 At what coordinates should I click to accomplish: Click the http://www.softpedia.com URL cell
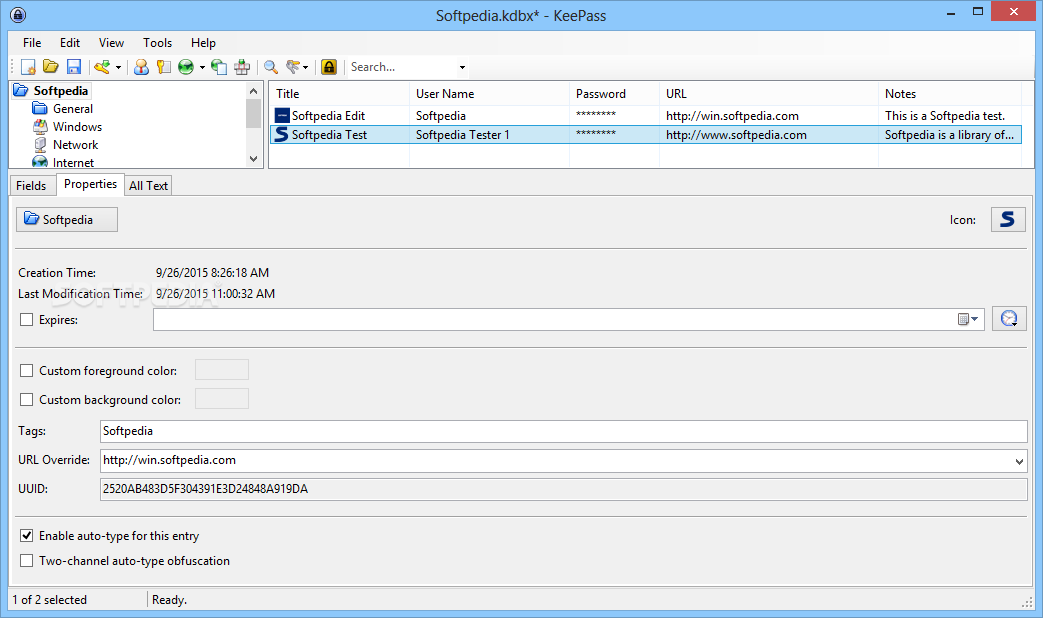click(x=736, y=135)
